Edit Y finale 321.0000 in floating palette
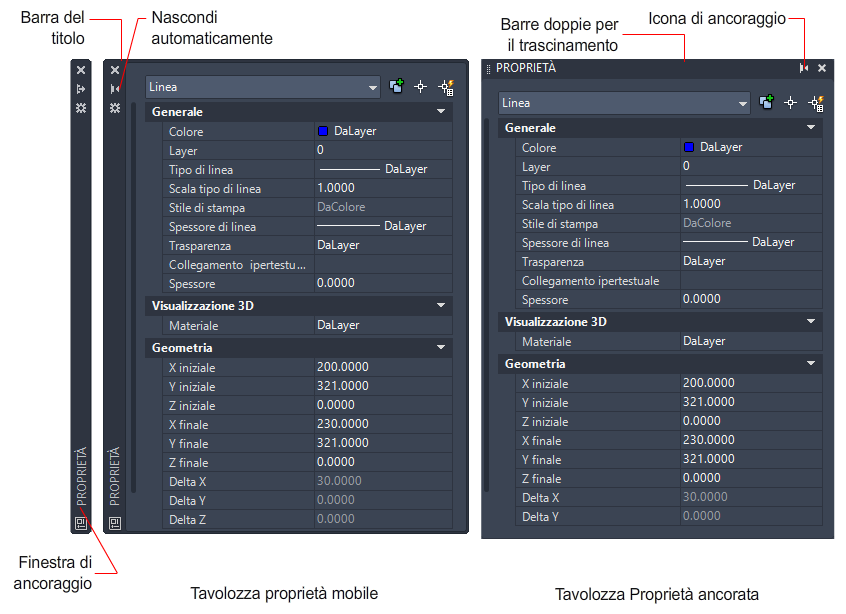846x614 pixels. (x=383, y=443)
